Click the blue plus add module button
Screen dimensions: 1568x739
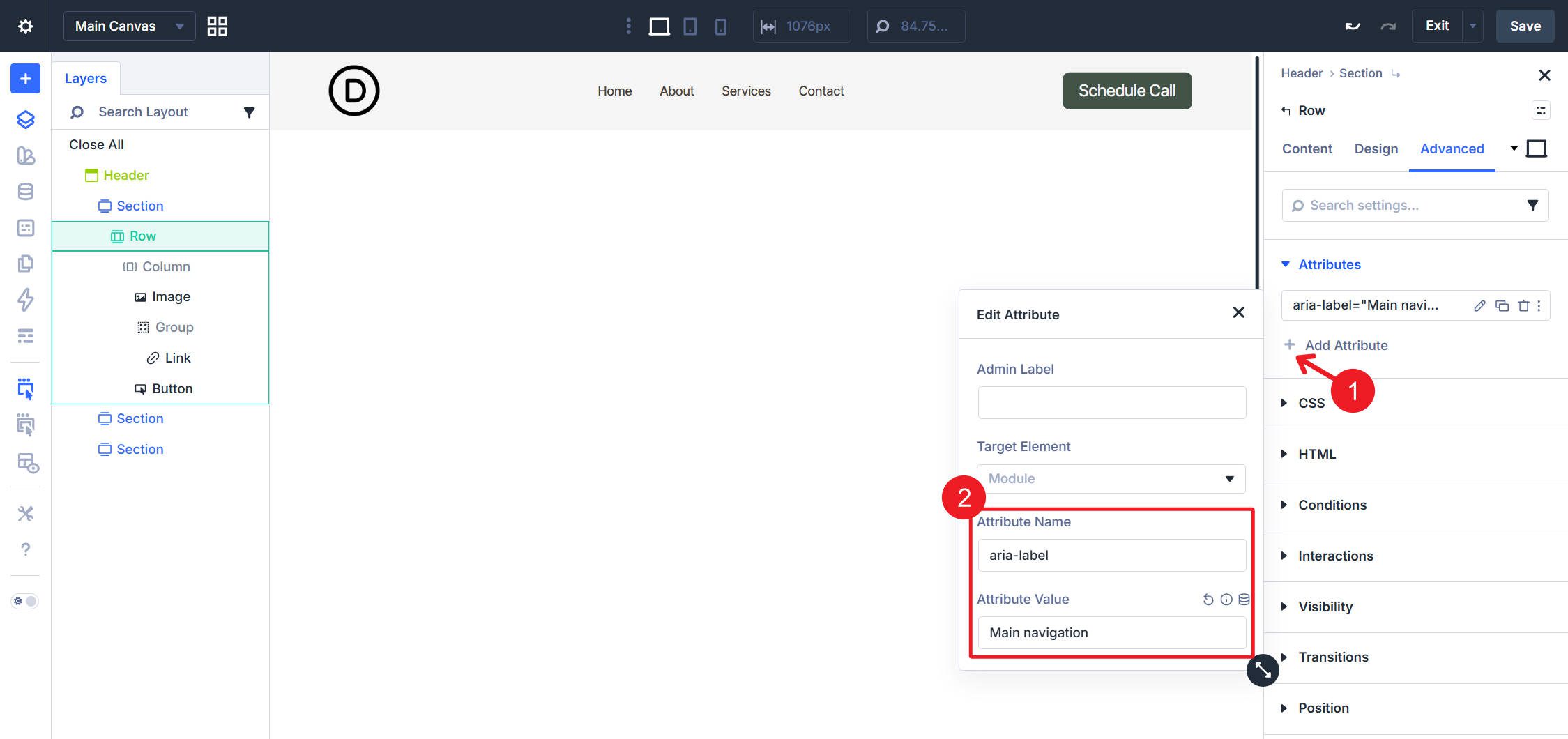click(25, 79)
